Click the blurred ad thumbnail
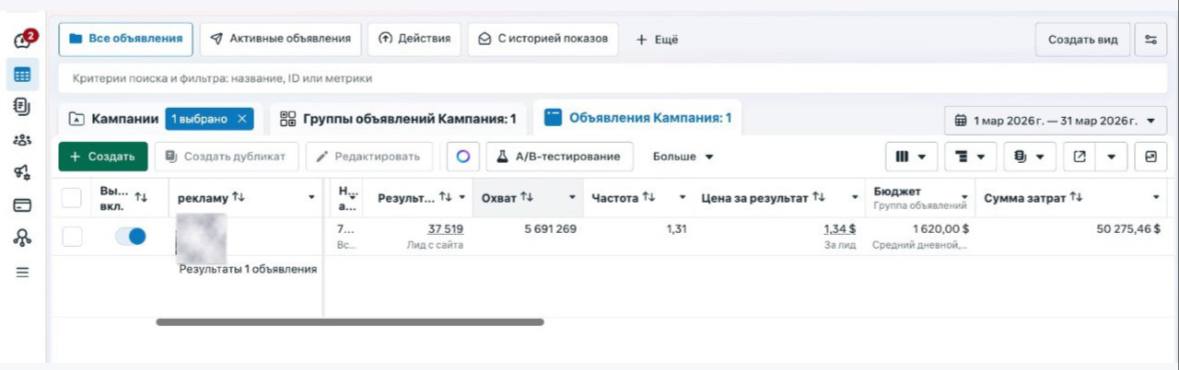 pyautogui.click(x=201, y=238)
